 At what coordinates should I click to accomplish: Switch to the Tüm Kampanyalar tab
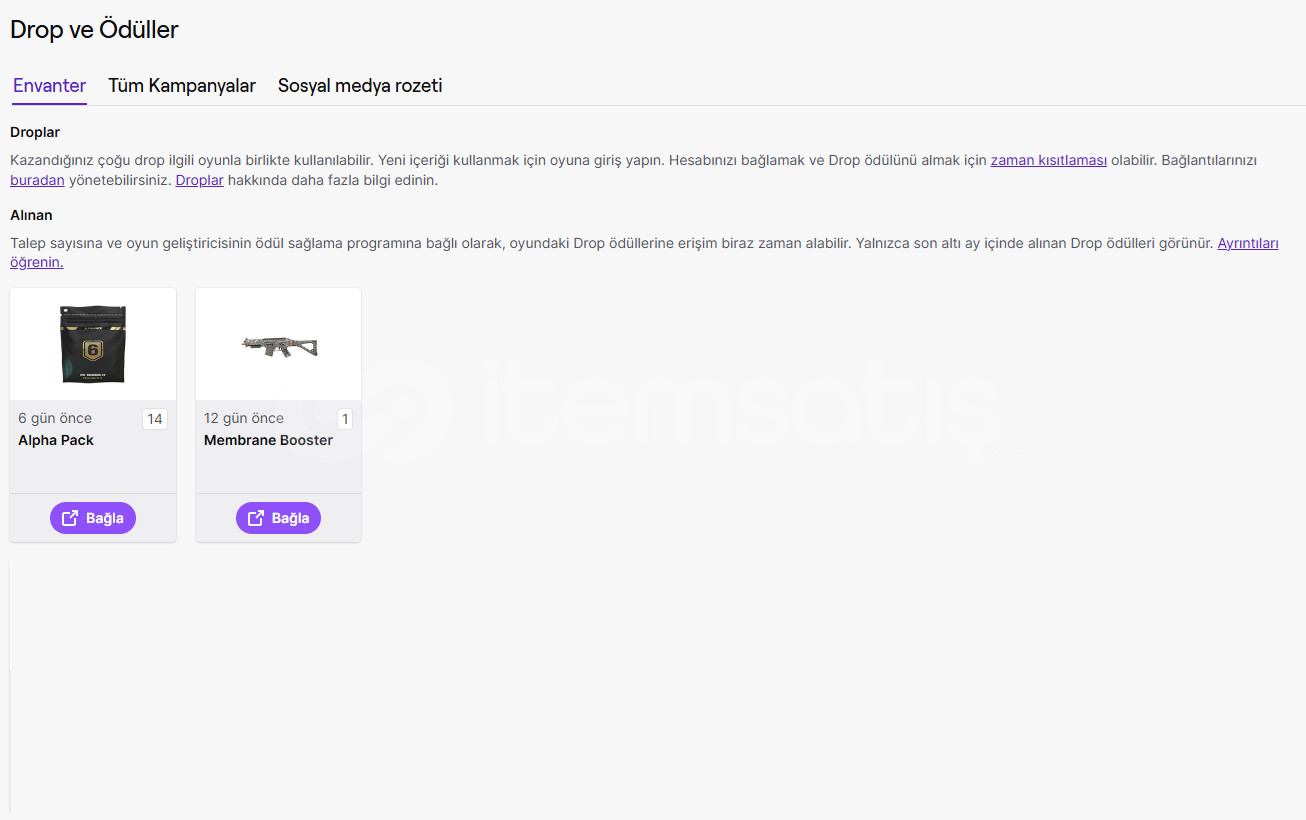click(x=182, y=86)
